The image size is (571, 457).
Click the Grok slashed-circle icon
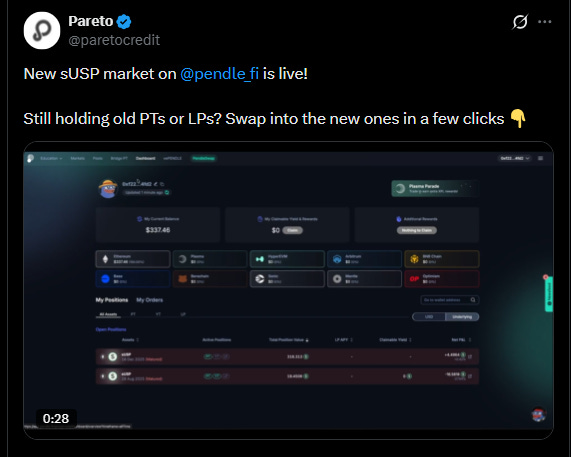520,22
